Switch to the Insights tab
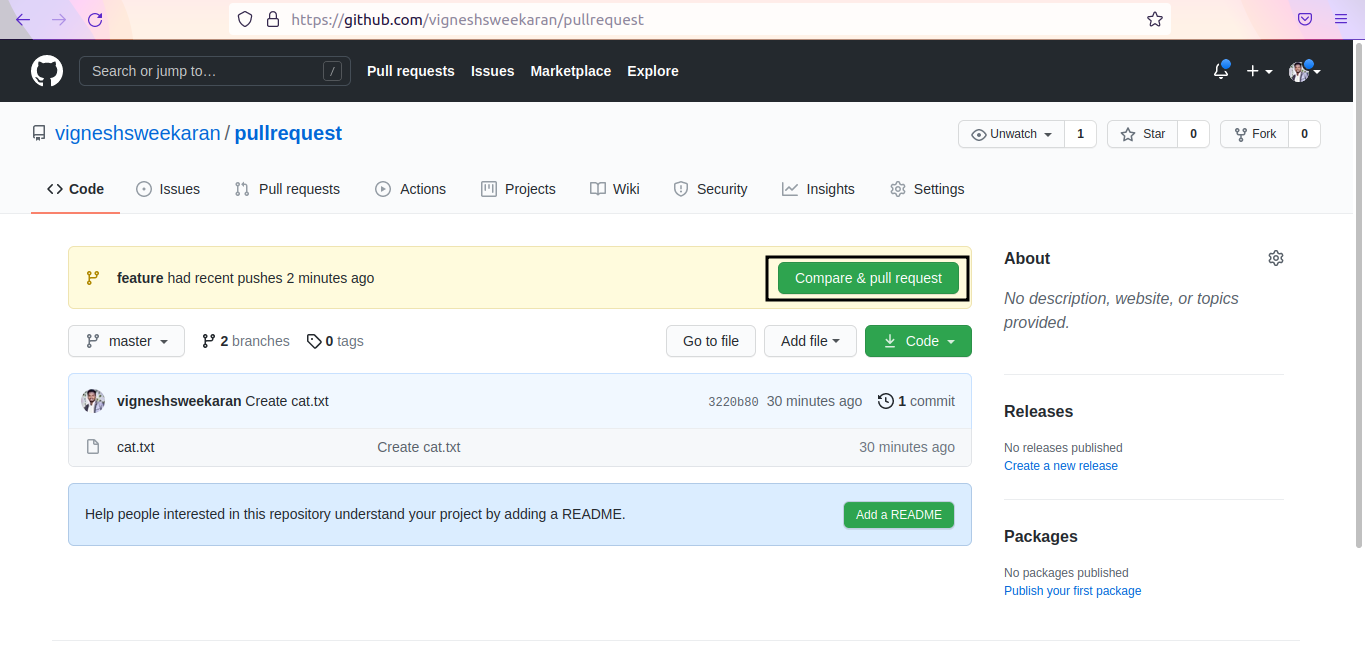Screen dimensions: 1365x646 coord(819,189)
